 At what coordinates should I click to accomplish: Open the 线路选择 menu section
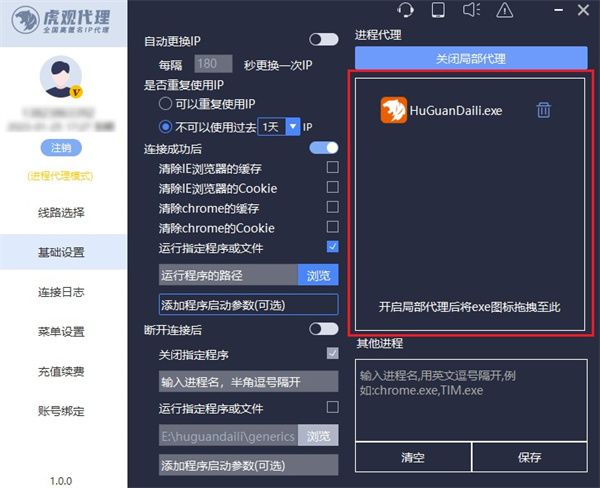point(62,213)
